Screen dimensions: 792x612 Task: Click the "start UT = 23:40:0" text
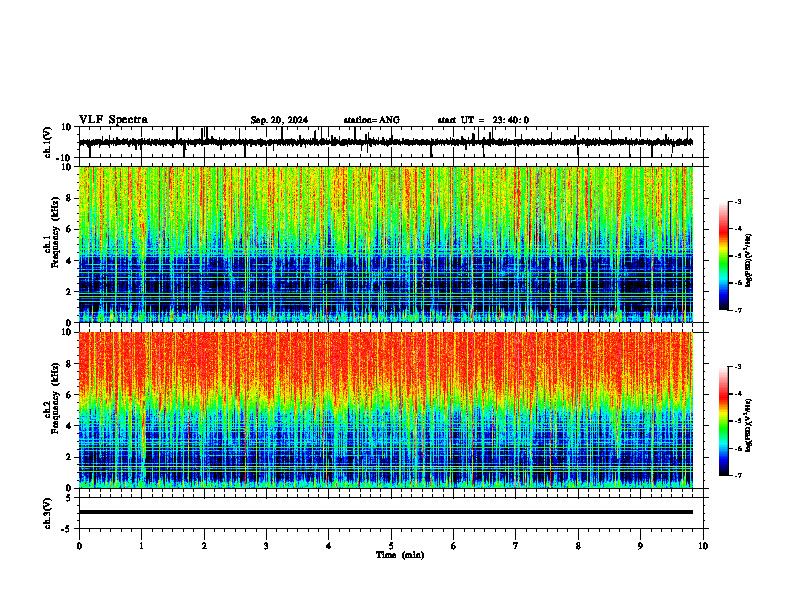[x=483, y=120]
